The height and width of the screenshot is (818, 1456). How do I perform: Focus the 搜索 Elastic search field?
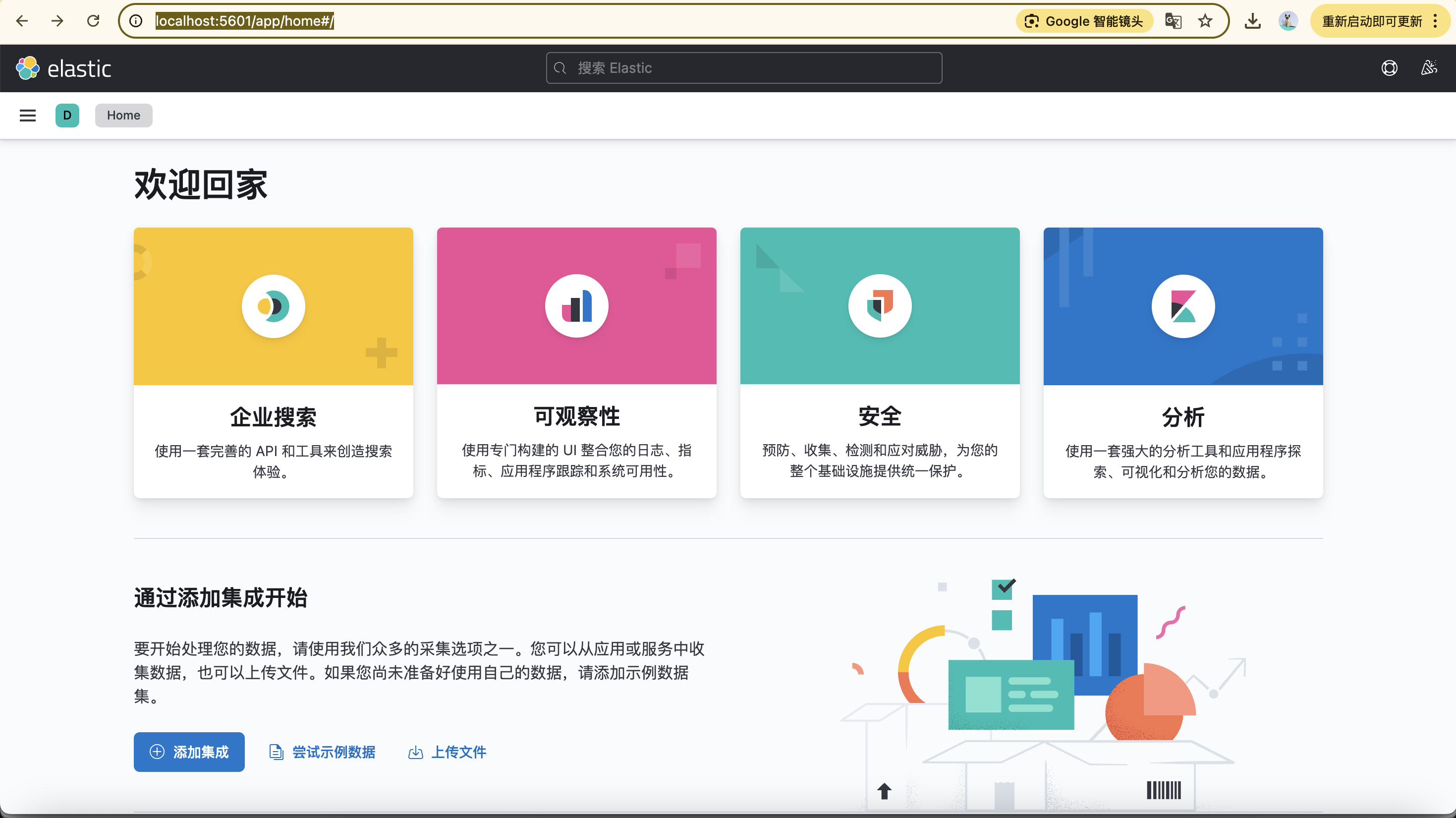(x=744, y=68)
